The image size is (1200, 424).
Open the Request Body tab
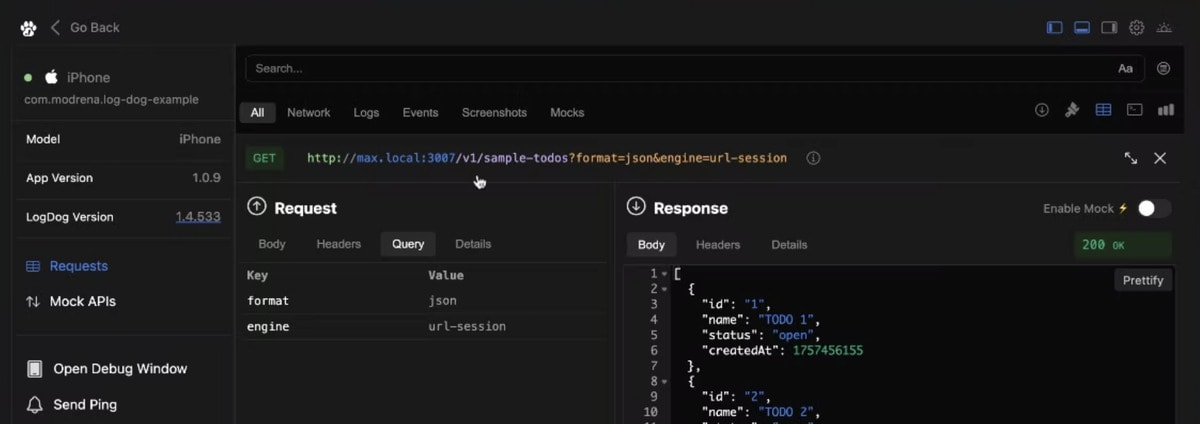click(272, 244)
